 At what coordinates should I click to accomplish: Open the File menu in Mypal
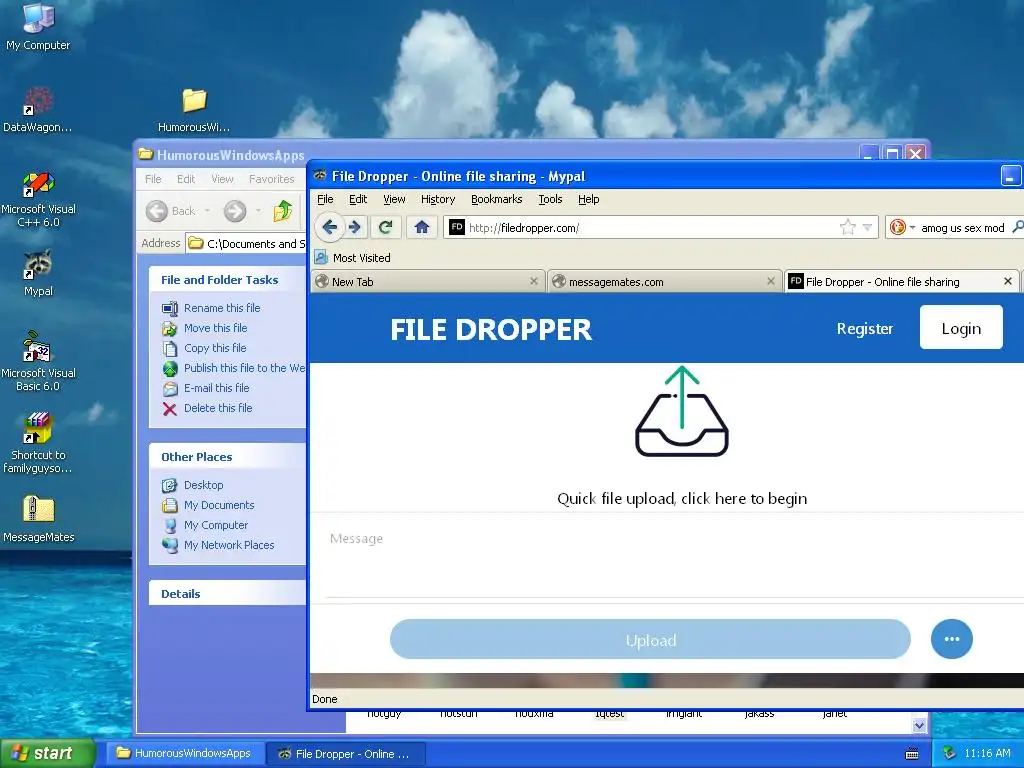325,199
